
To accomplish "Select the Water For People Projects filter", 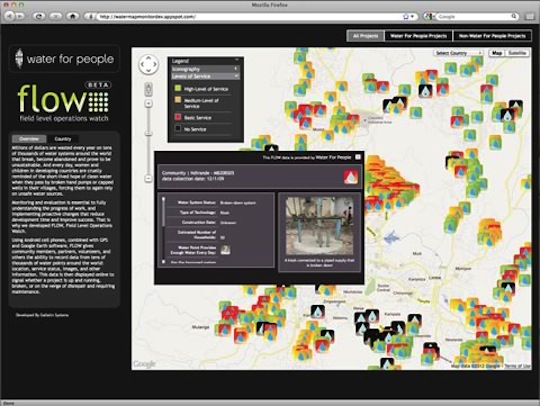I will tap(418, 36).
